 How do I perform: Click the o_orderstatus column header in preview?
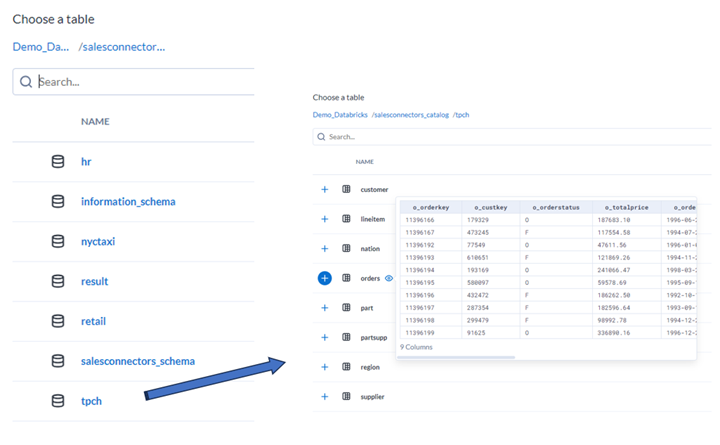click(556, 208)
